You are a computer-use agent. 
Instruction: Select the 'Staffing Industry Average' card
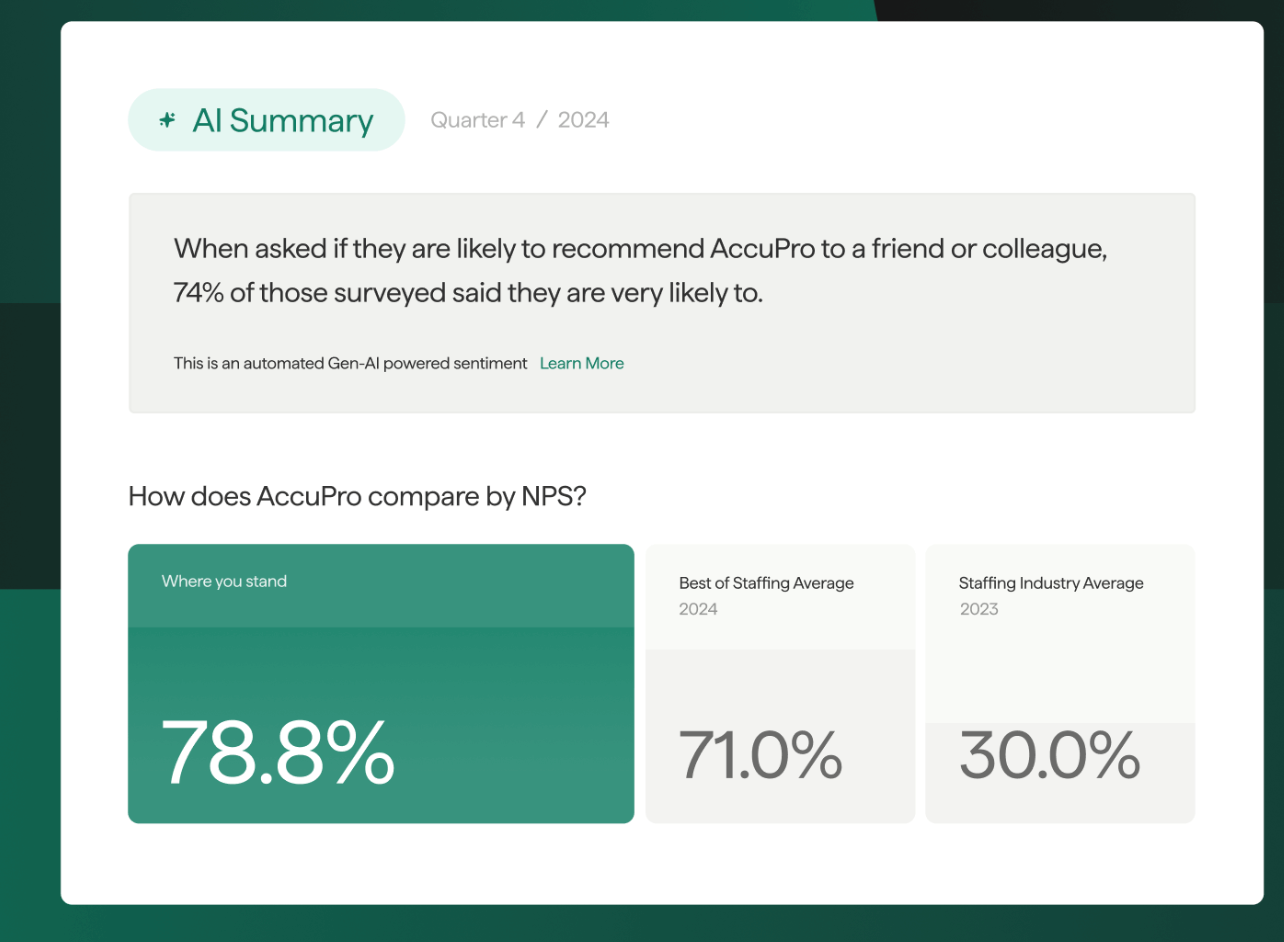point(1060,683)
